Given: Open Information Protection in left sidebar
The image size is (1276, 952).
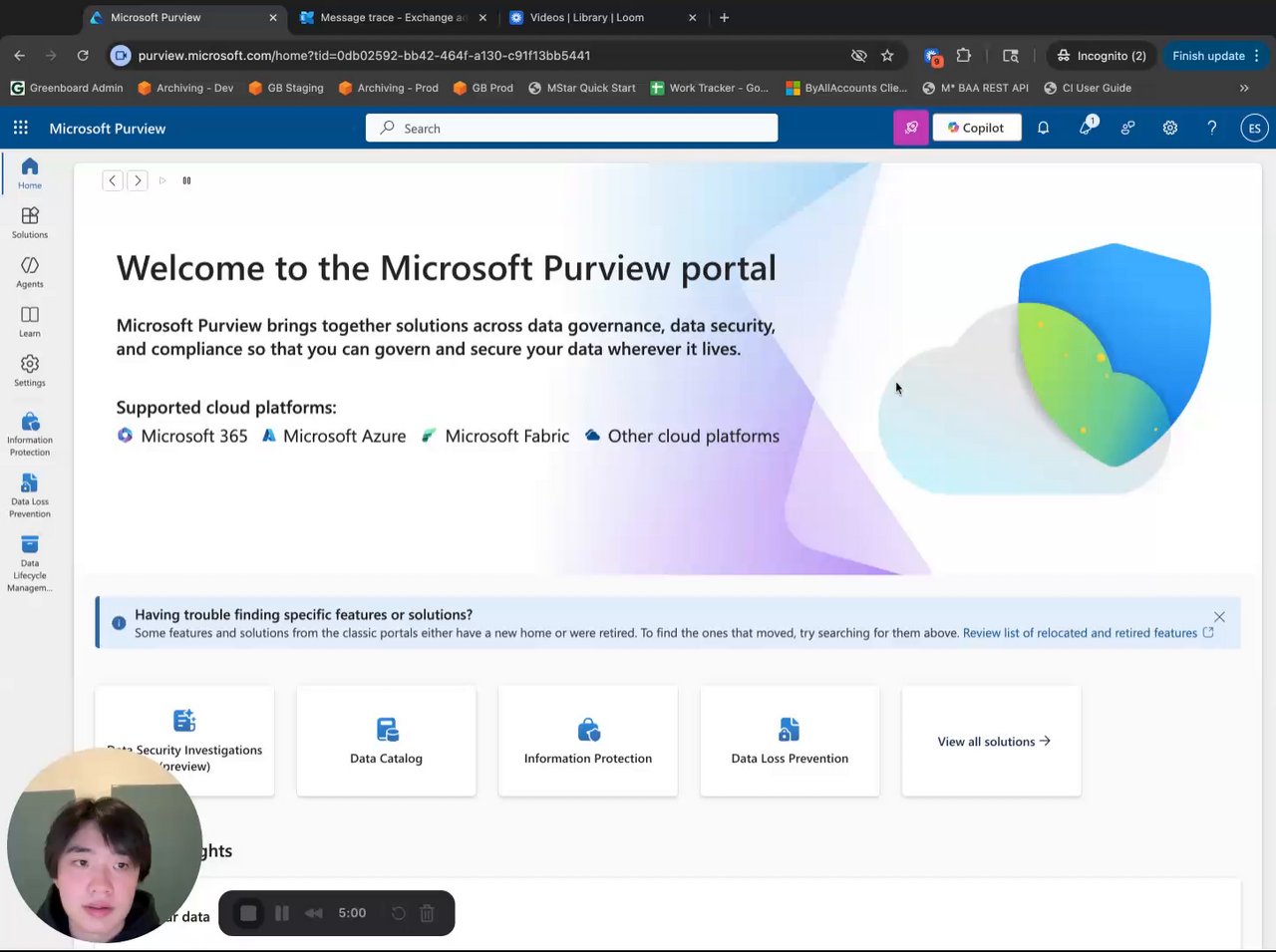Looking at the screenshot, I should coord(30,435).
